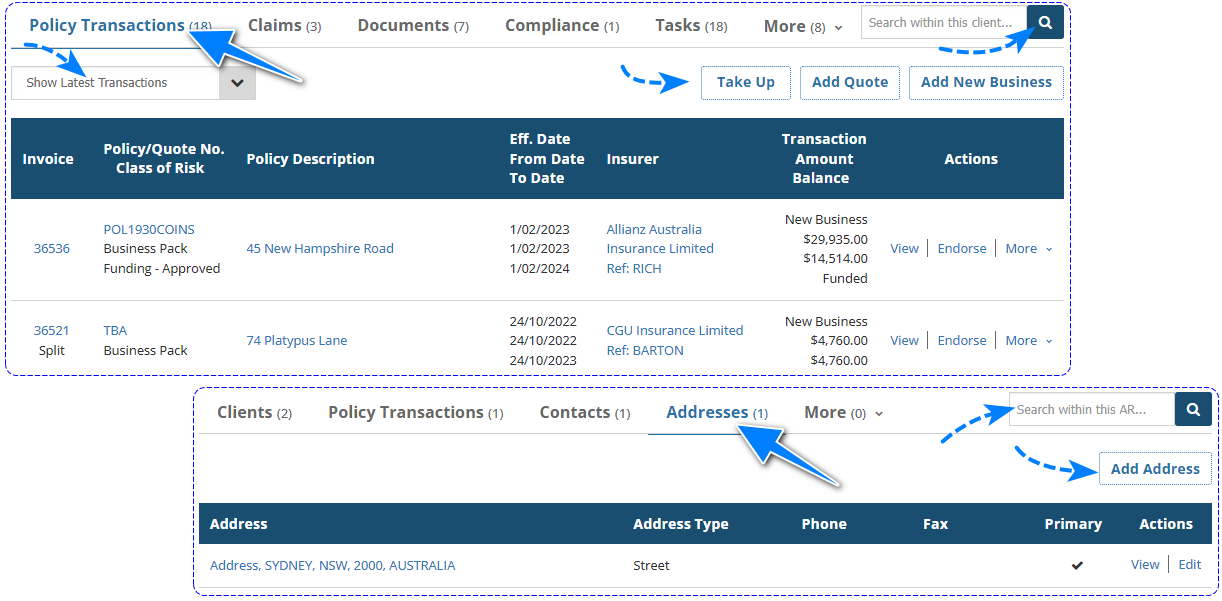Open More actions for invoice 36521
This screenshot has height=601, width=1222.
click(1028, 341)
